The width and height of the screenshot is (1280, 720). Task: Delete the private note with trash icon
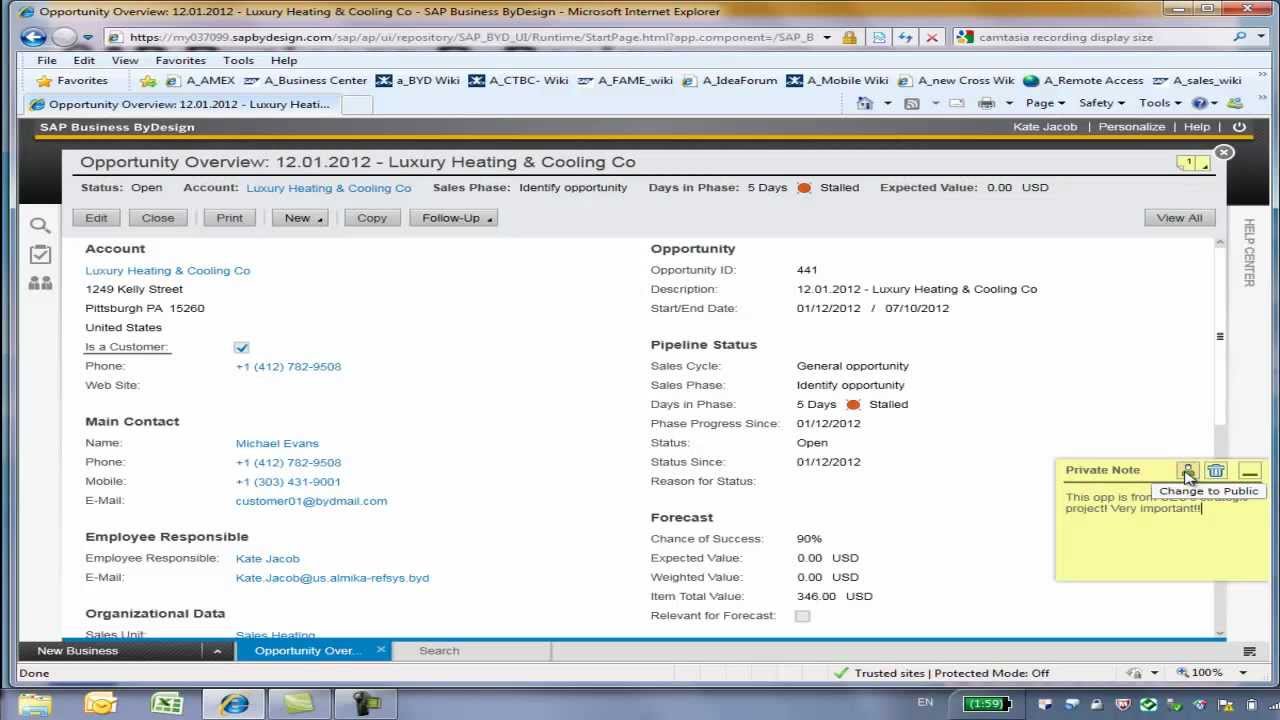click(x=1216, y=471)
